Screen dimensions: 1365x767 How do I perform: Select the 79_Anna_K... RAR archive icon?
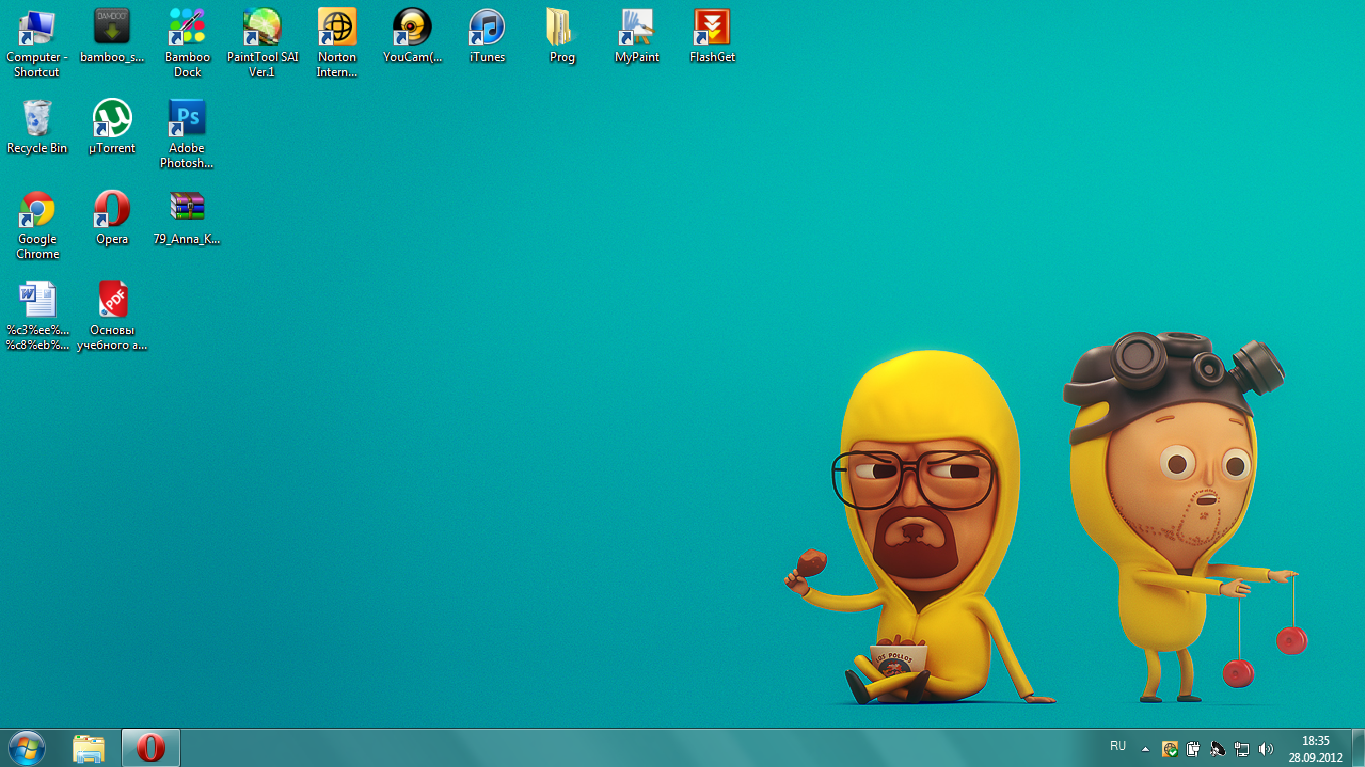coord(187,218)
